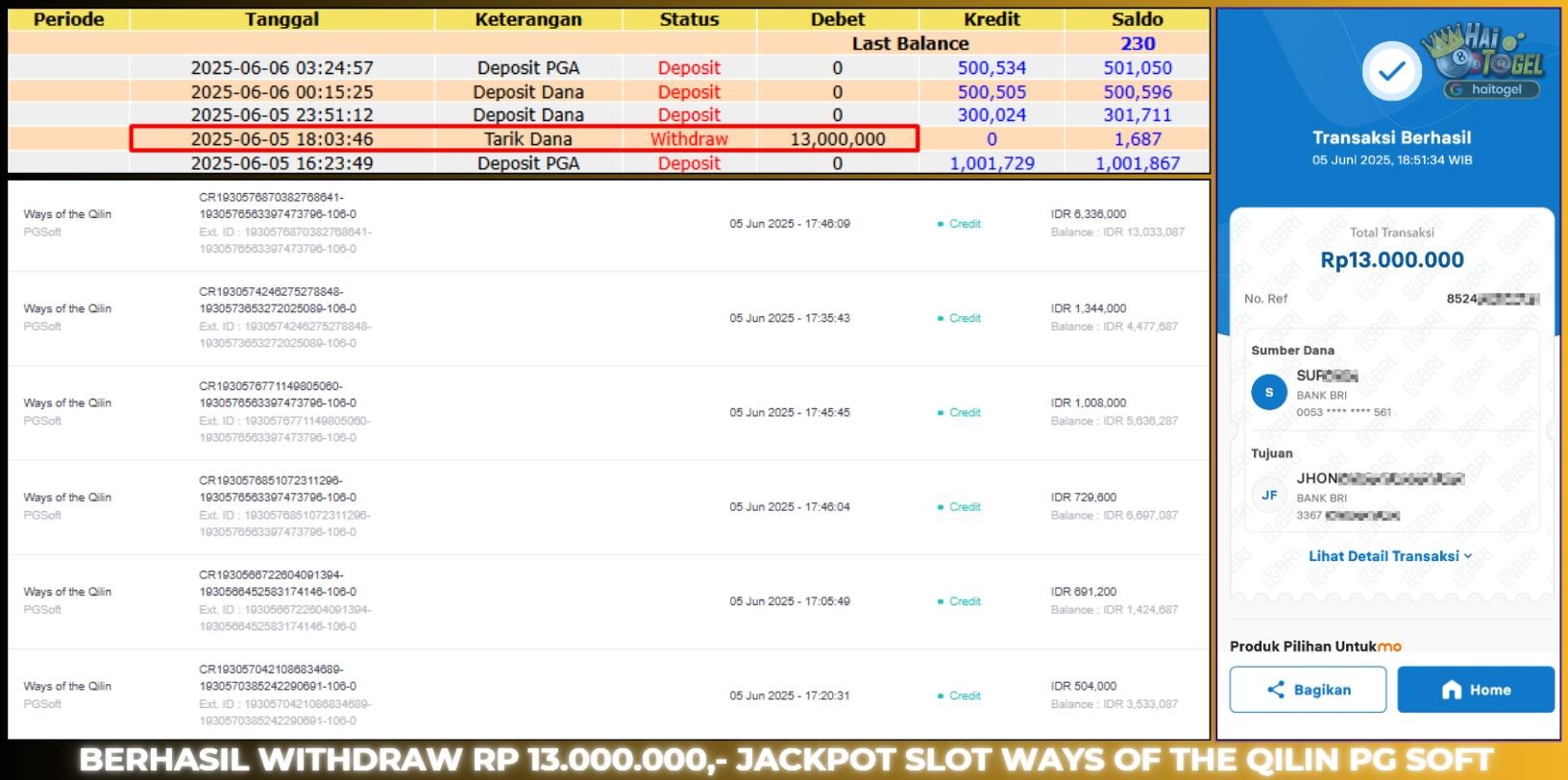Click transaction ID CR1930570421086834689-
Image resolution: width=1568 pixels, height=780 pixels.
coord(271,670)
